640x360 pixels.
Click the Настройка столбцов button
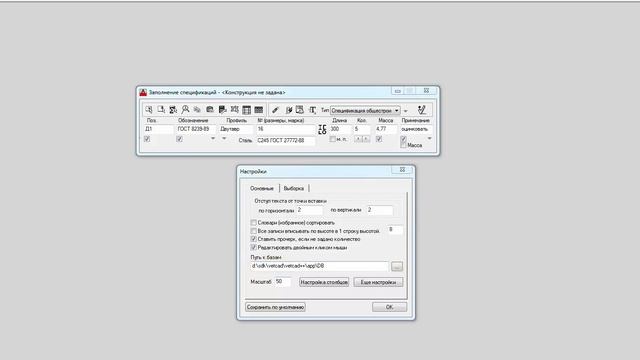(x=324, y=282)
